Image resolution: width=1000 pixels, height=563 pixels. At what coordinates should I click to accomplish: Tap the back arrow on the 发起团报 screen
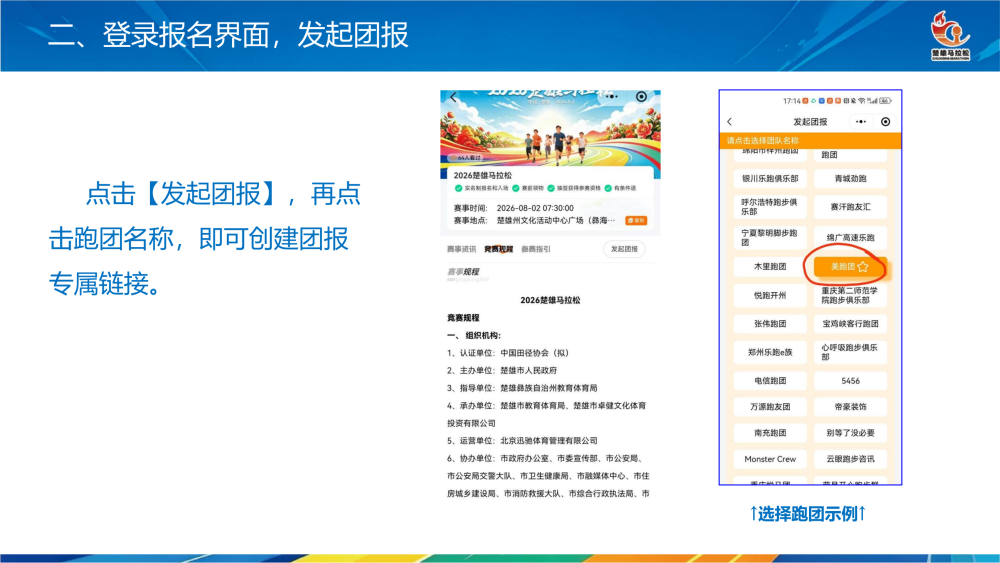730,122
